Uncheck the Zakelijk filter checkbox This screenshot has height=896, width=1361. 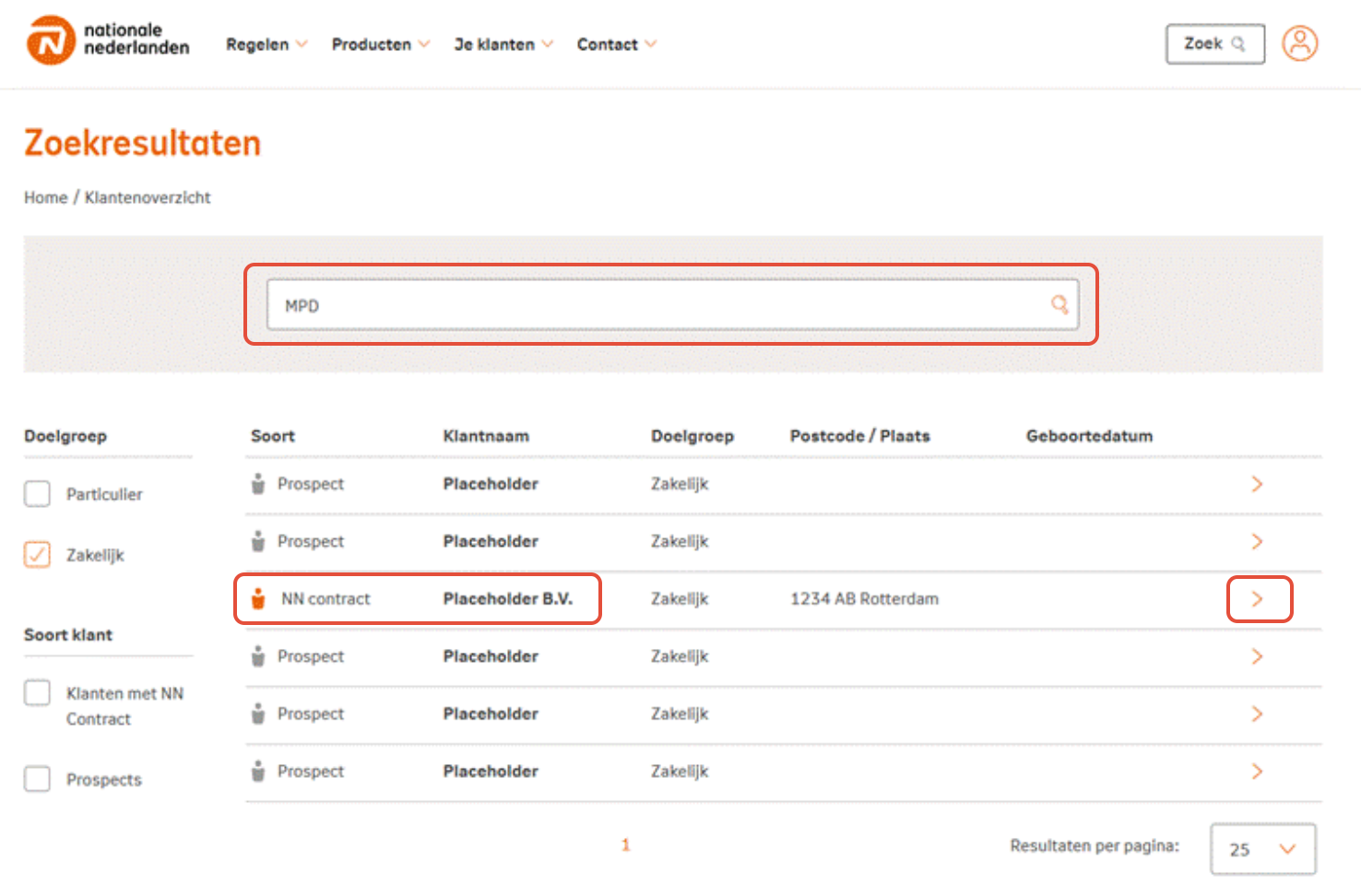point(37,554)
